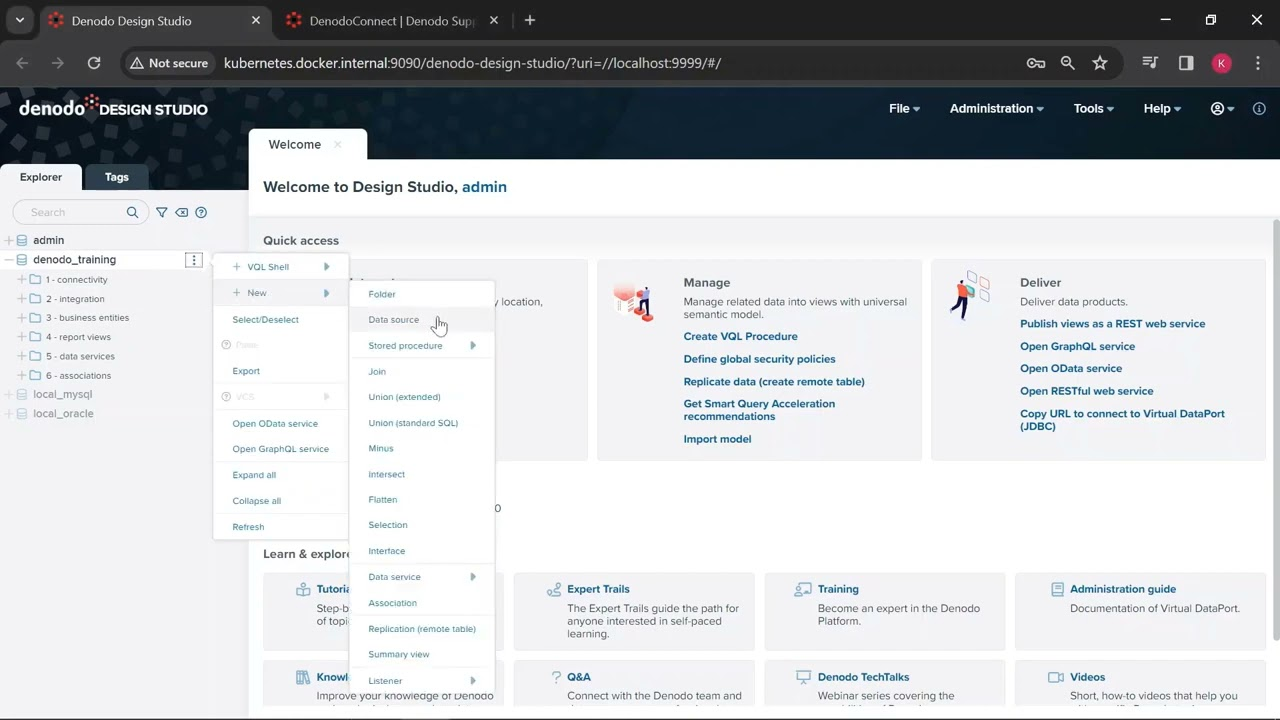Expand the 1 - connectivity folder

(21, 280)
